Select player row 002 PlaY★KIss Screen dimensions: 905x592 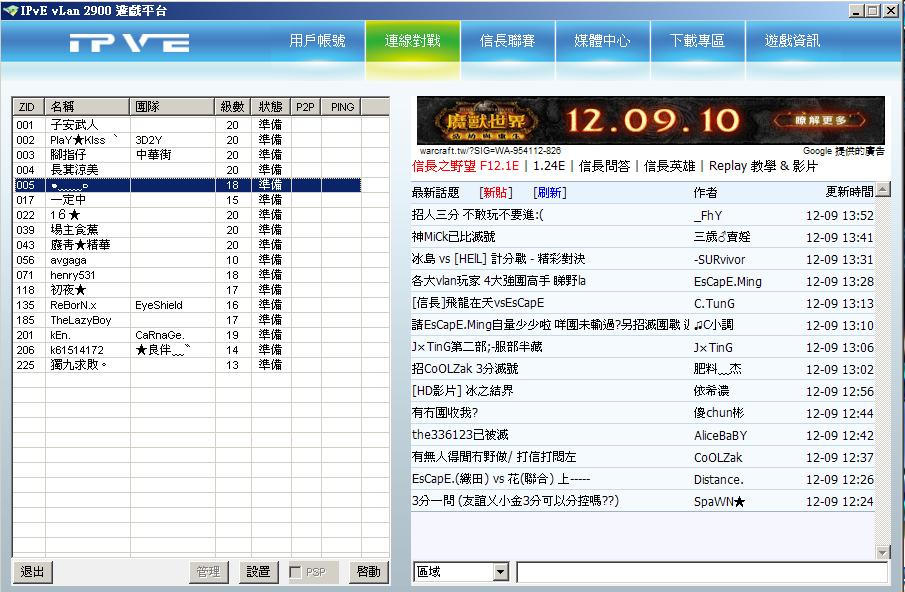click(187, 140)
